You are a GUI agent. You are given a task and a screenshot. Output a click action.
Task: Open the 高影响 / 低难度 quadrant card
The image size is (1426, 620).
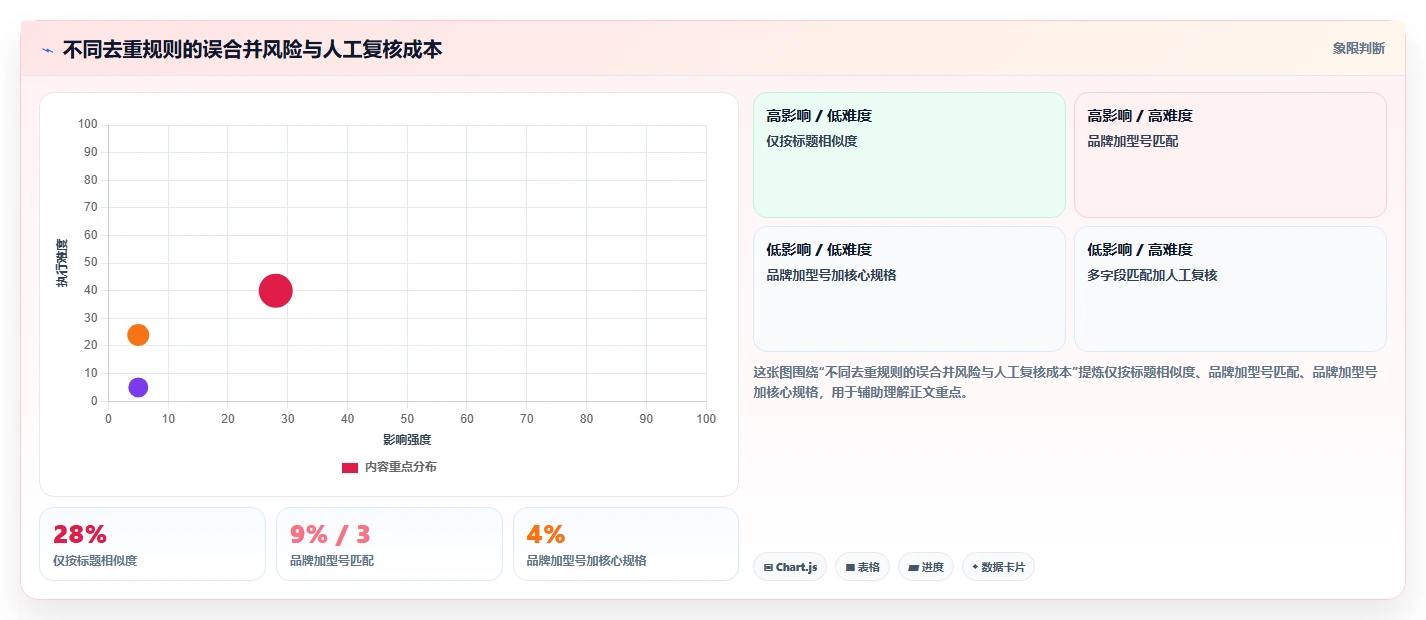coord(909,155)
